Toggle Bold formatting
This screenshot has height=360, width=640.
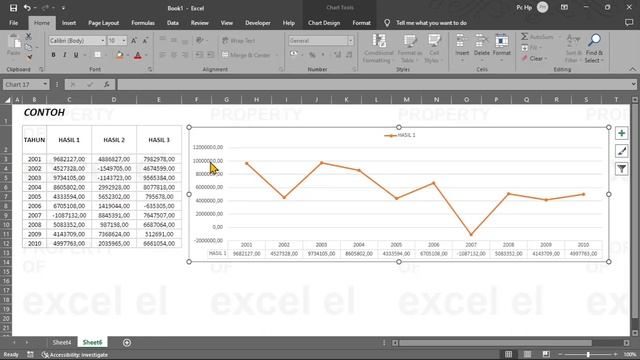[x=53, y=55]
